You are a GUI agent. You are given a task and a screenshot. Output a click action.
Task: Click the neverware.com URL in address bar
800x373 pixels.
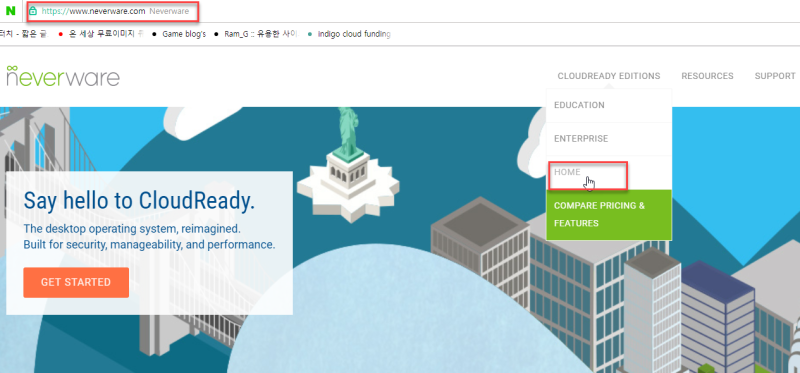point(93,11)
